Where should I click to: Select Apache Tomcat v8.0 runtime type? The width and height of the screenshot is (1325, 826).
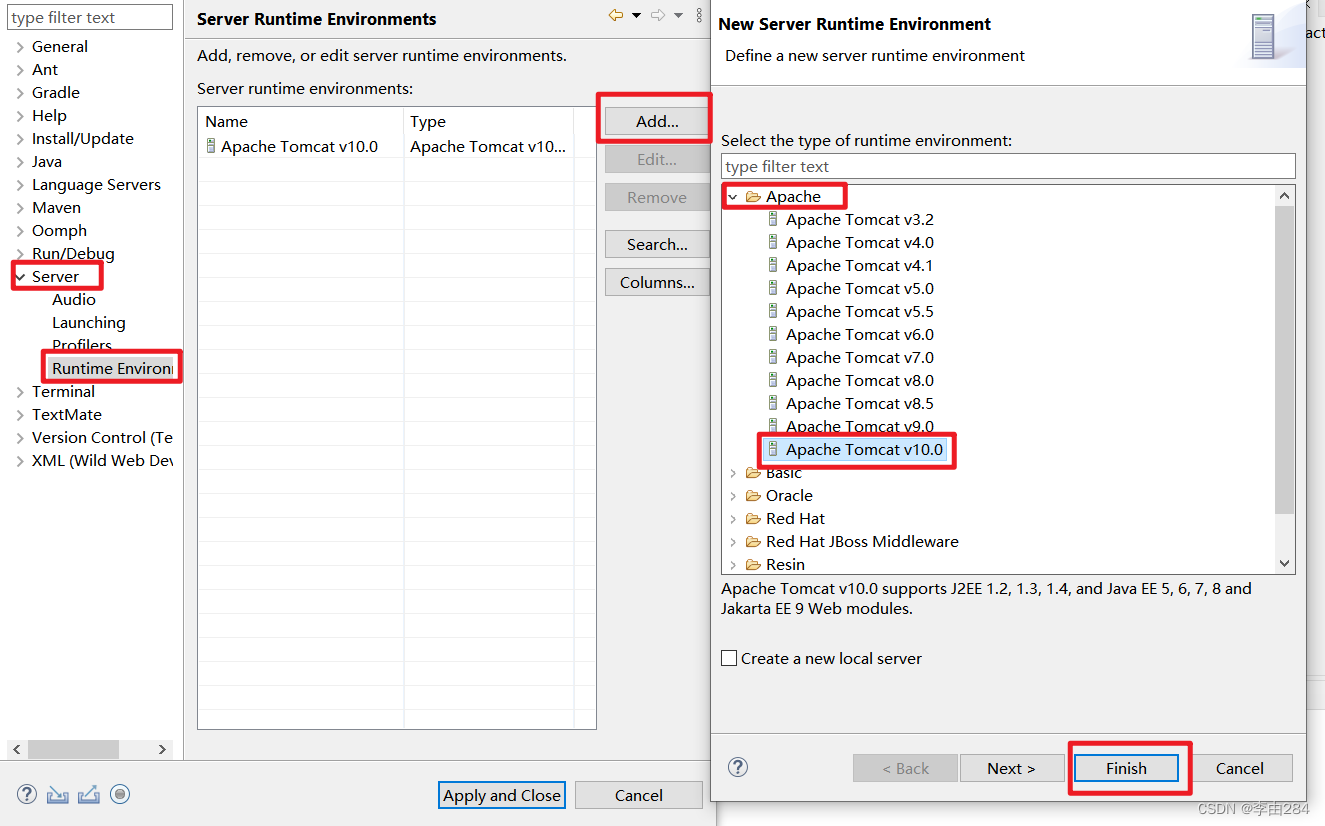(x=860, y=380)
